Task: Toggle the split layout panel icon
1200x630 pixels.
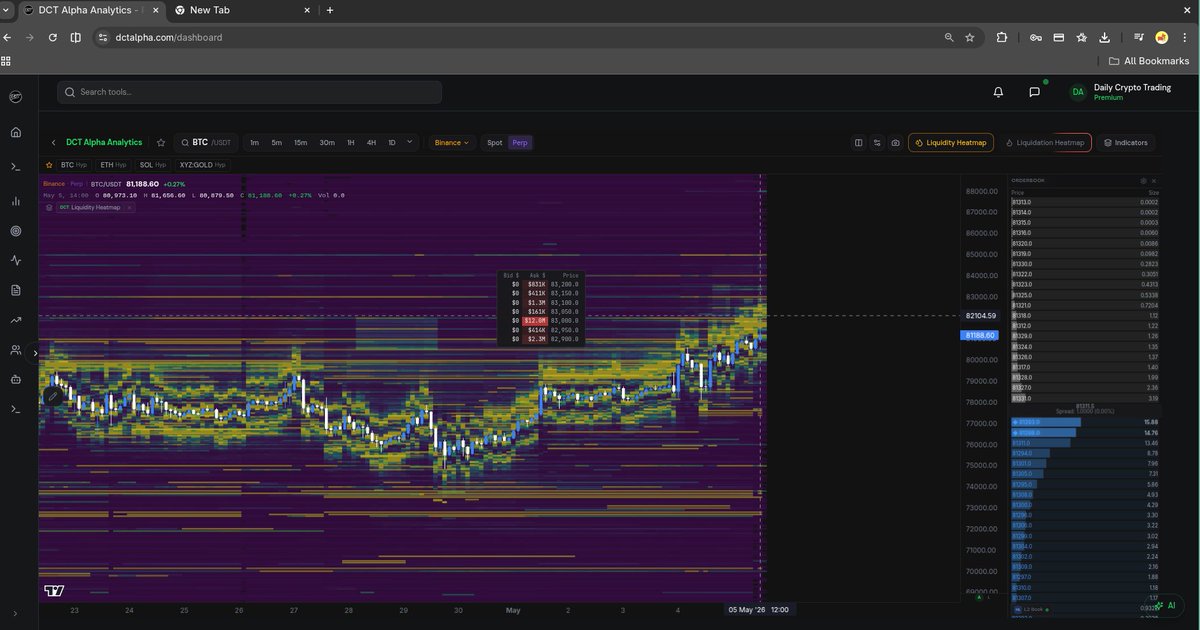Action: click(x=858, y=143)
